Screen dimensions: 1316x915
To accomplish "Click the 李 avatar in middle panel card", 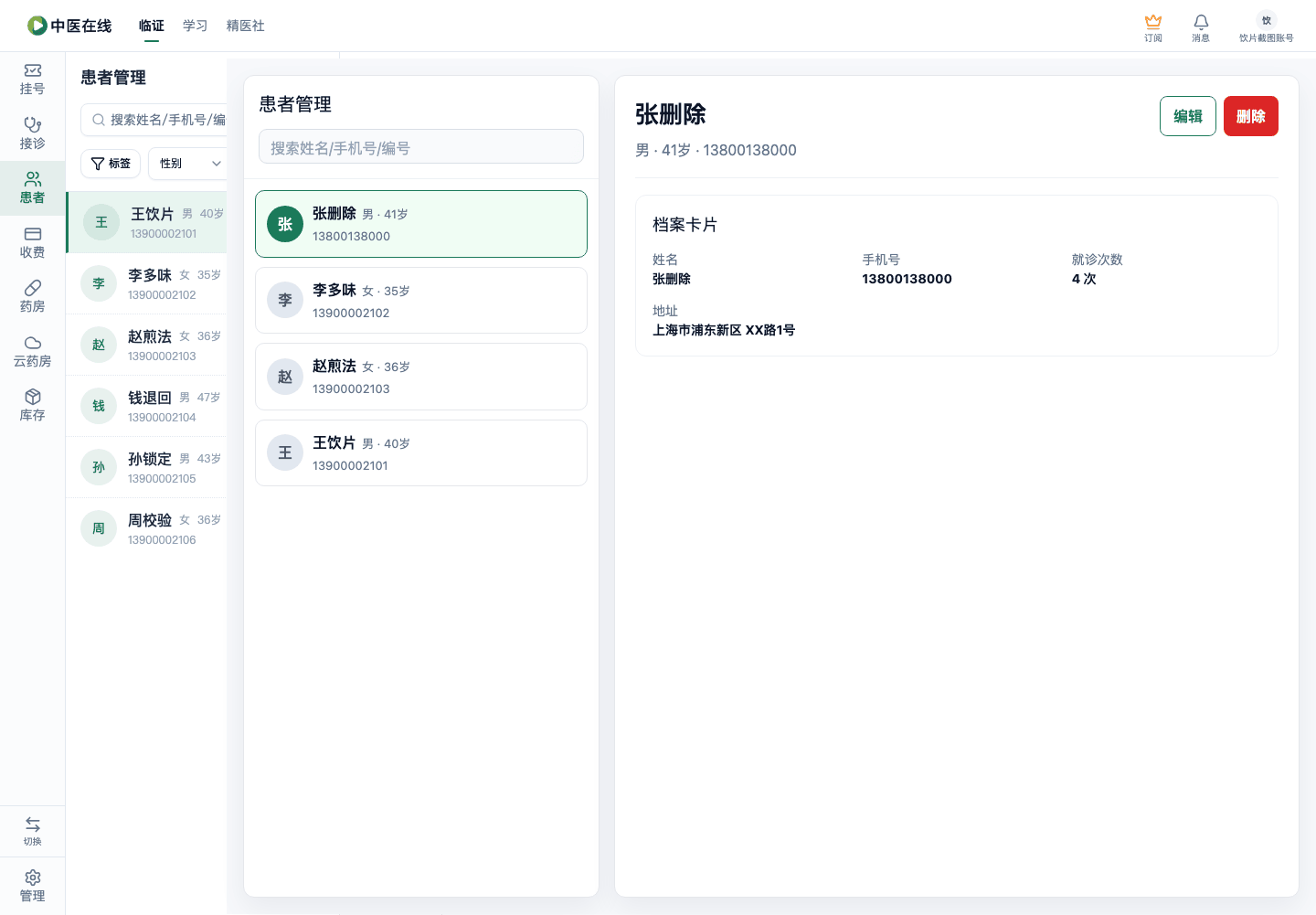I will click(x=285, y=300).
